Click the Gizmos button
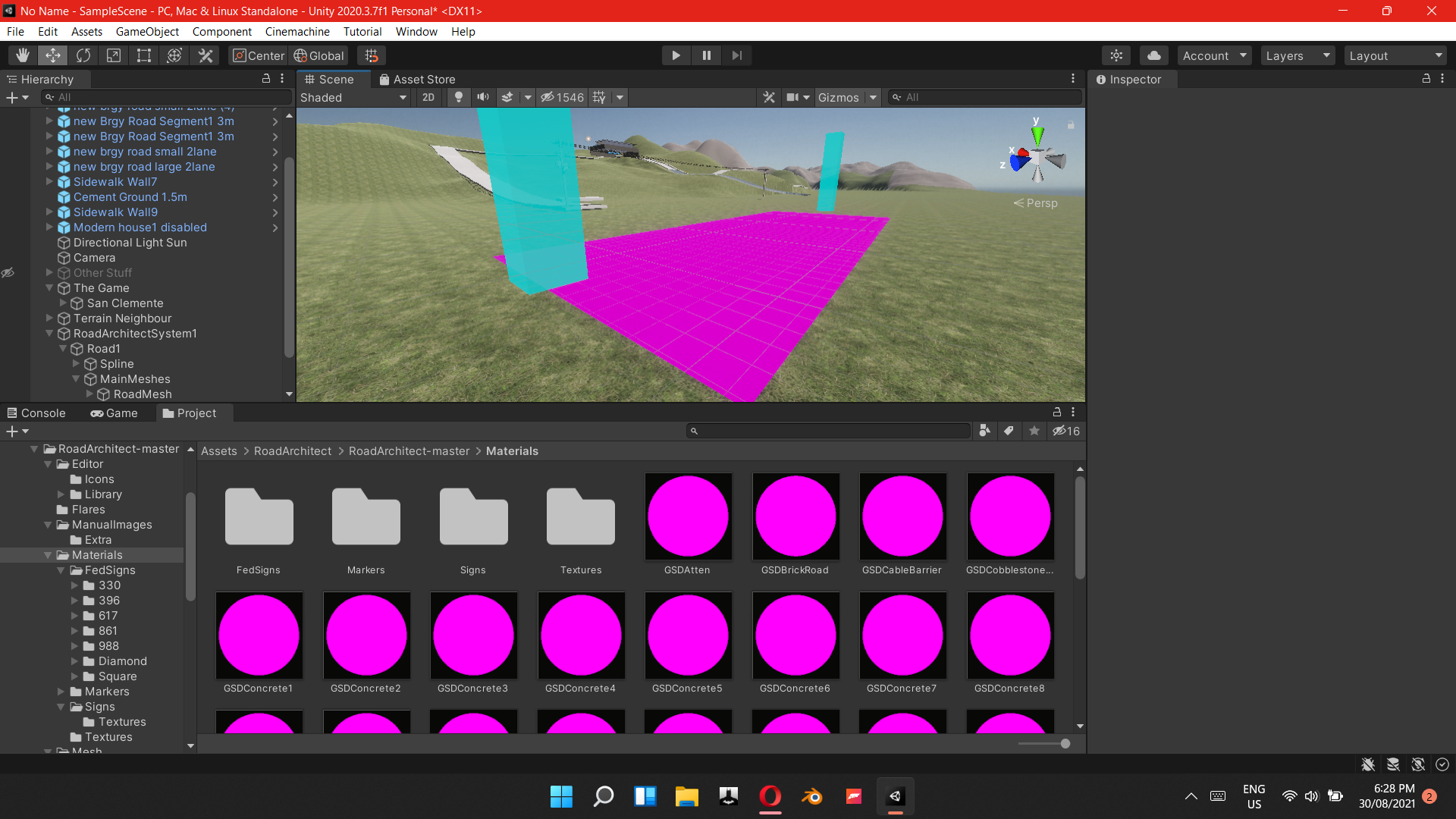This screenshot has width=1456, height=819. [x=839, y=97]
